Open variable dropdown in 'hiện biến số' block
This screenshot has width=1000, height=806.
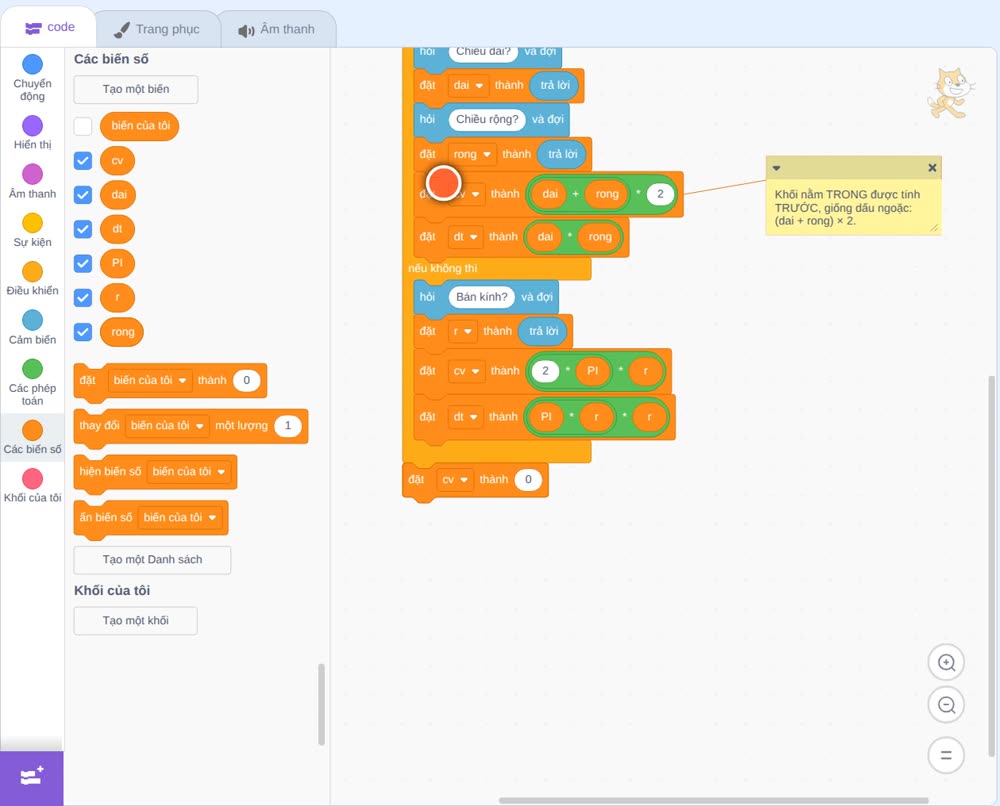189,472
